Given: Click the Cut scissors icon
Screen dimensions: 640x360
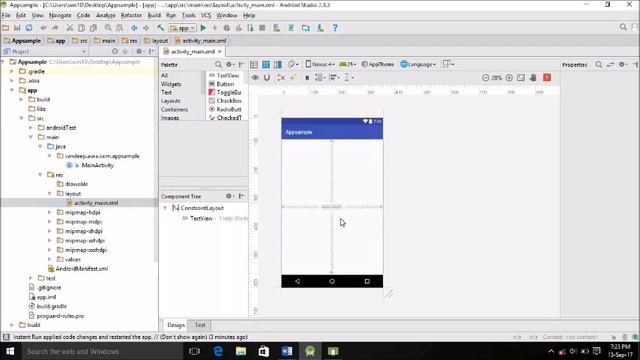Looking at the screenshot, I should [70, 28].
